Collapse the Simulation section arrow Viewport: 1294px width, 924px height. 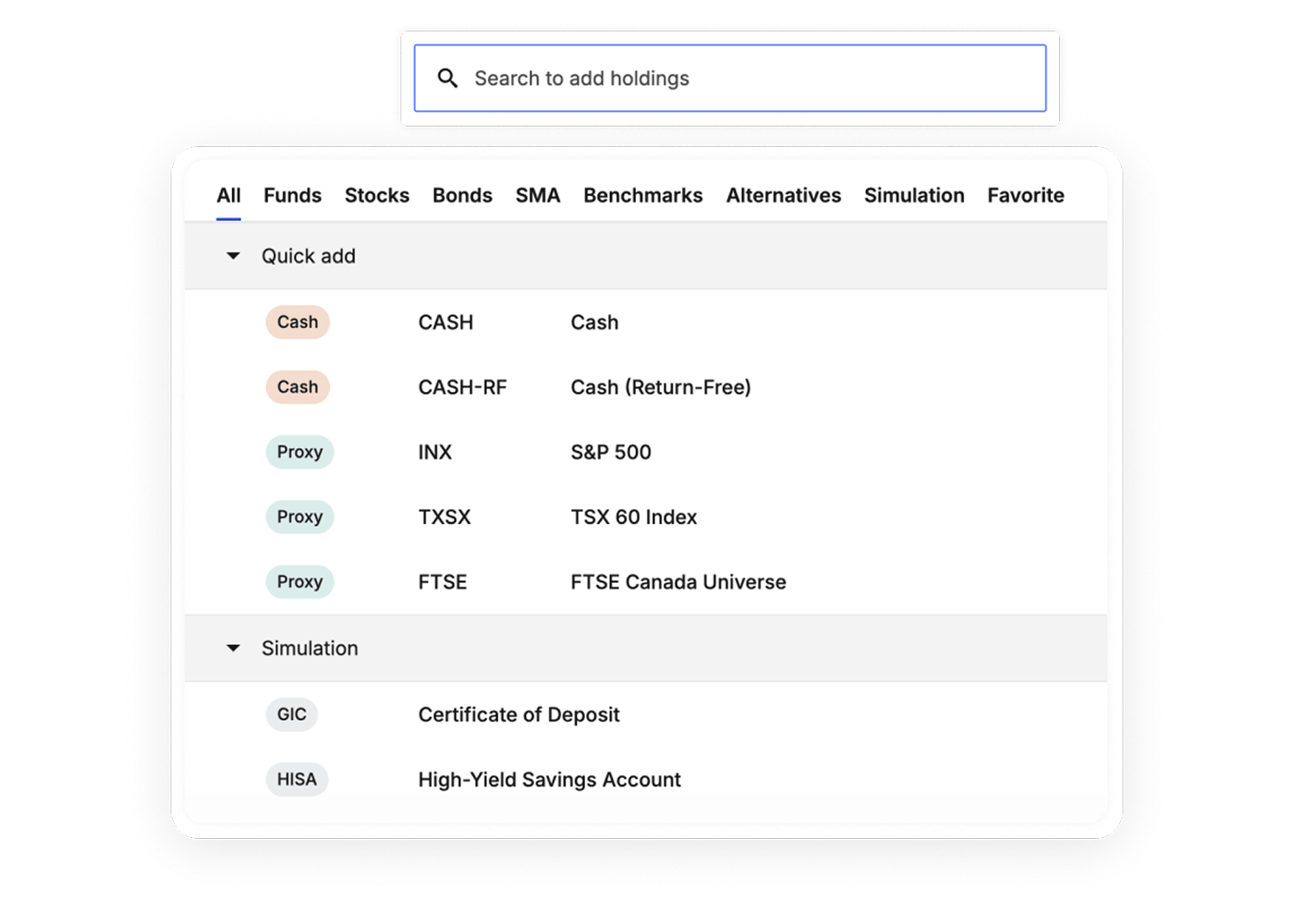click(233, 649)
